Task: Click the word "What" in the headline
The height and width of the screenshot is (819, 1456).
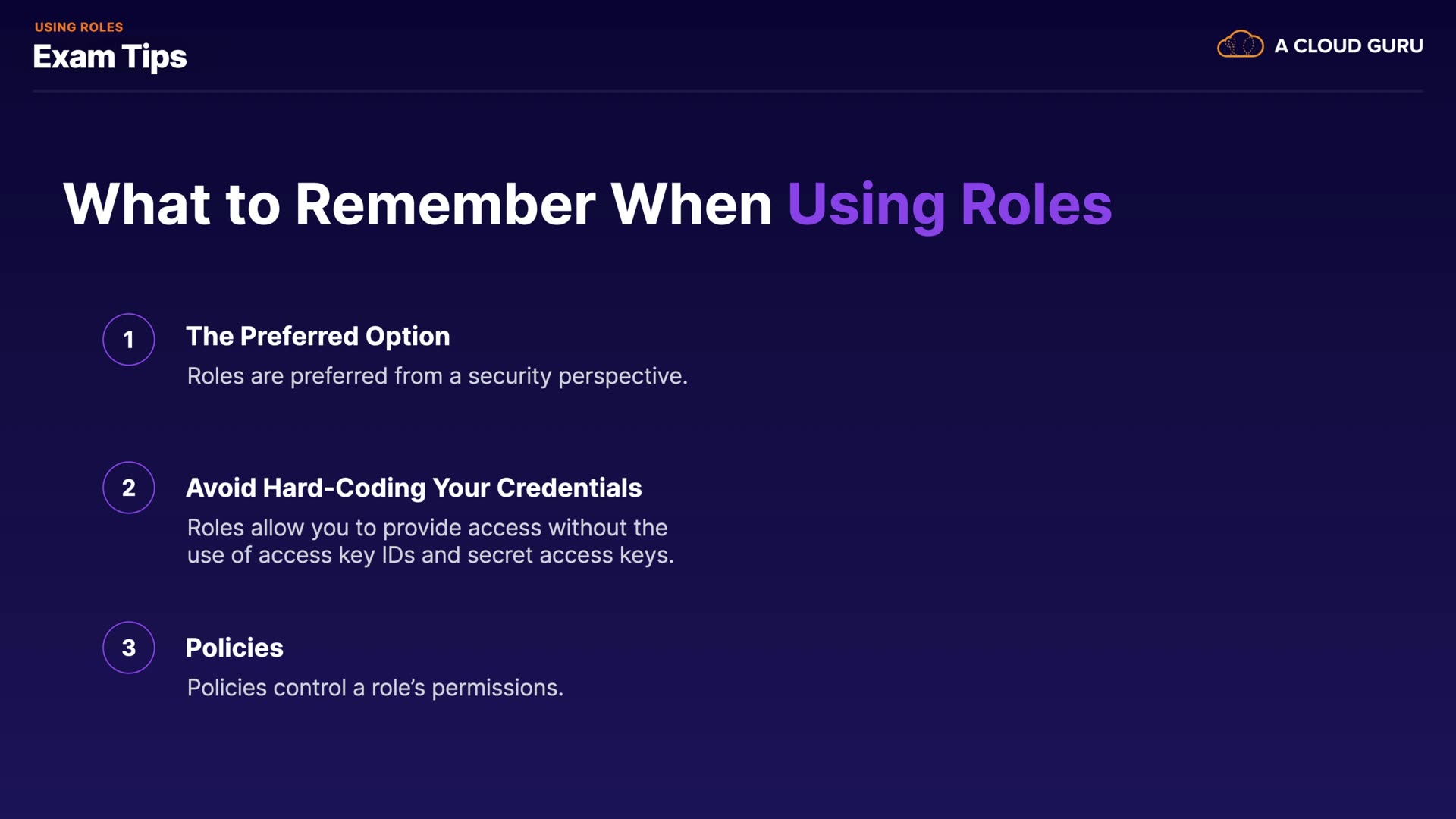Action: click(x=136, y=205)
